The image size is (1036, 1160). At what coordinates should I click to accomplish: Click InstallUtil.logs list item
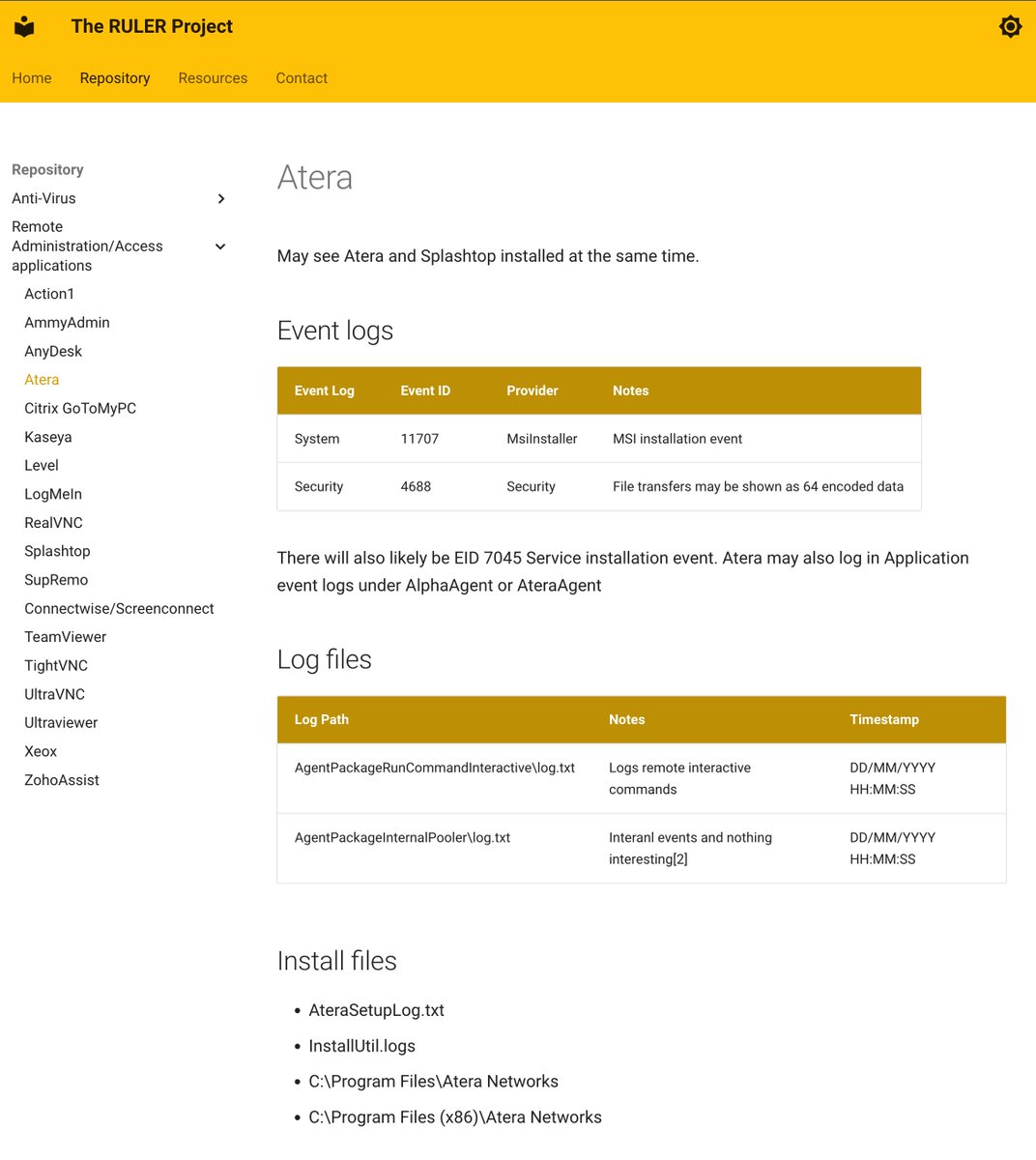click(362, 1047)
